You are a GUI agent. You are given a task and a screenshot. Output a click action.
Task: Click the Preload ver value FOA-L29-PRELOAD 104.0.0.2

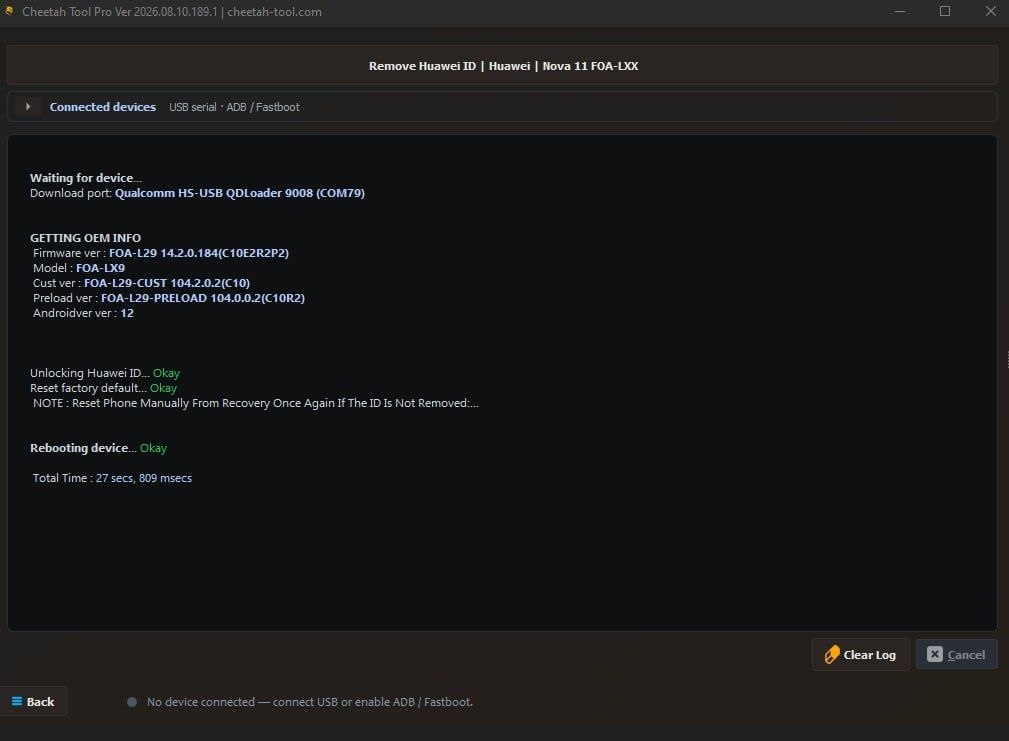tap(203, 298)
